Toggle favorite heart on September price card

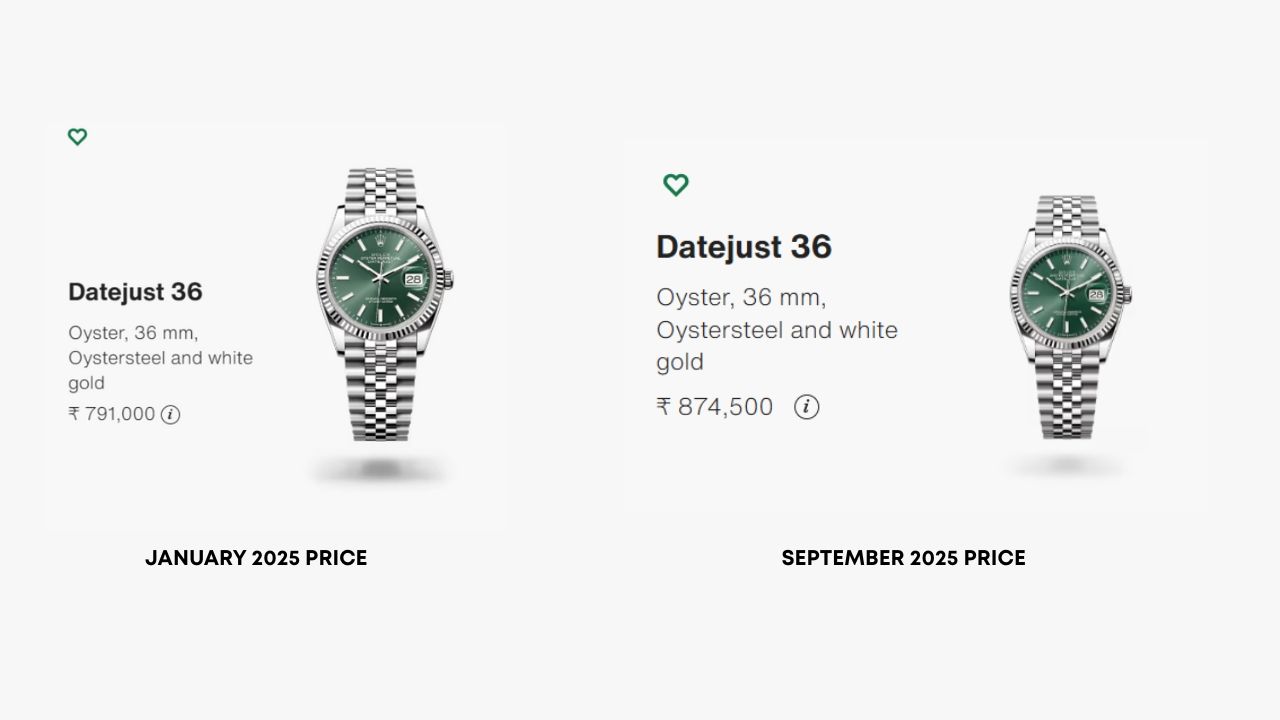click(x=676, y=185)
